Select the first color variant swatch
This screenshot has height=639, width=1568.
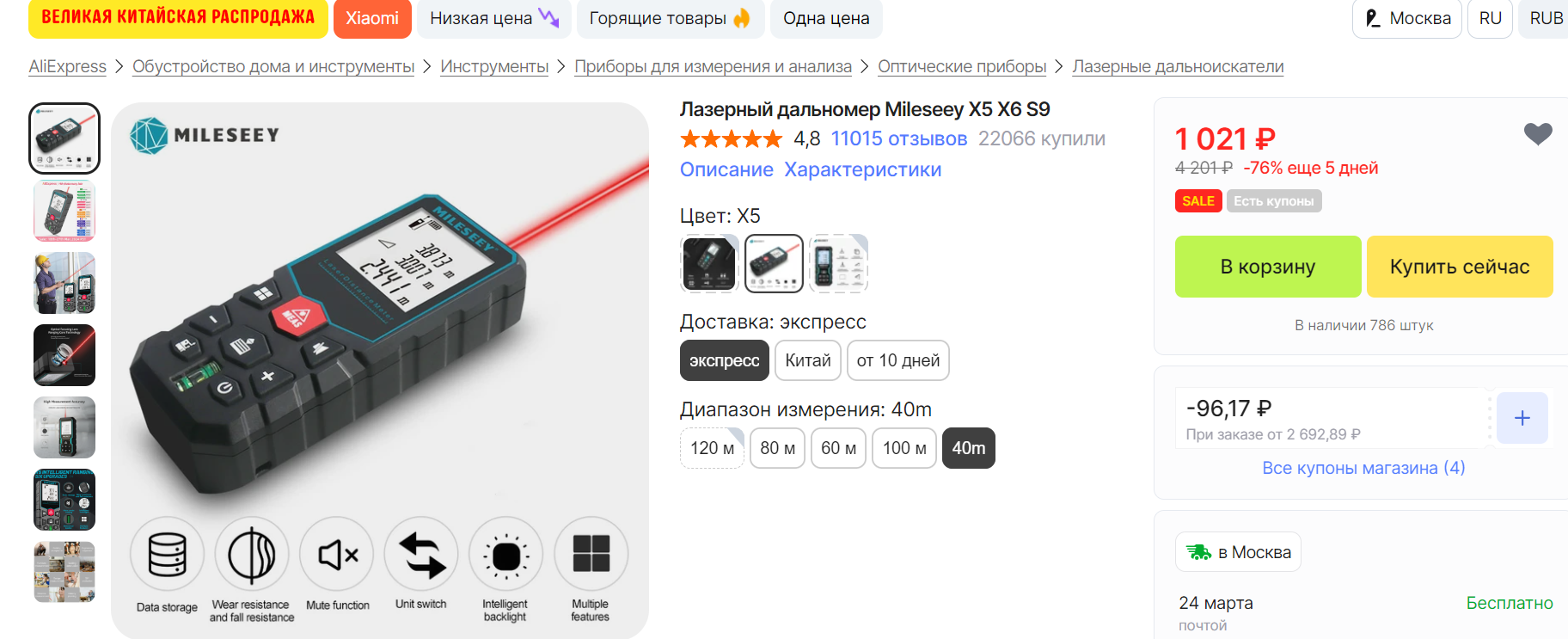[709, 263]
